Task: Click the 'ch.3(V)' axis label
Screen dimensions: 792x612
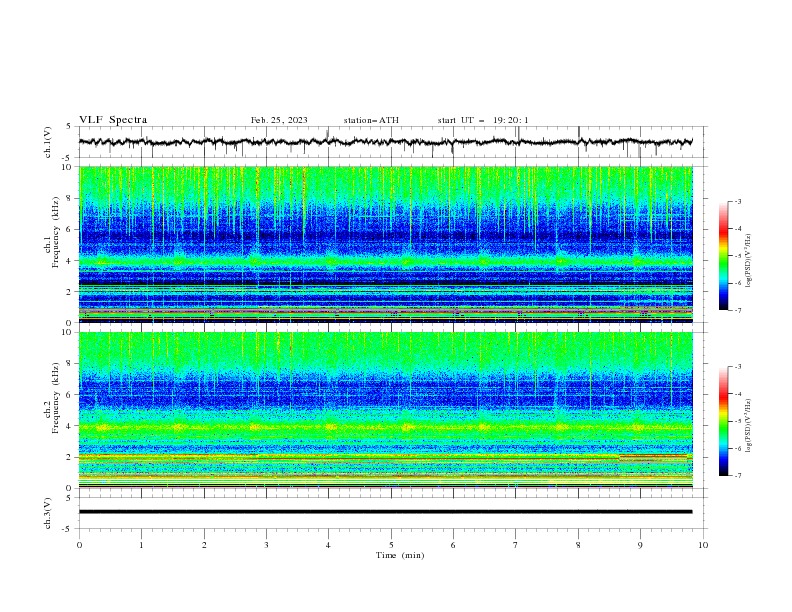Action: point(48,513)
